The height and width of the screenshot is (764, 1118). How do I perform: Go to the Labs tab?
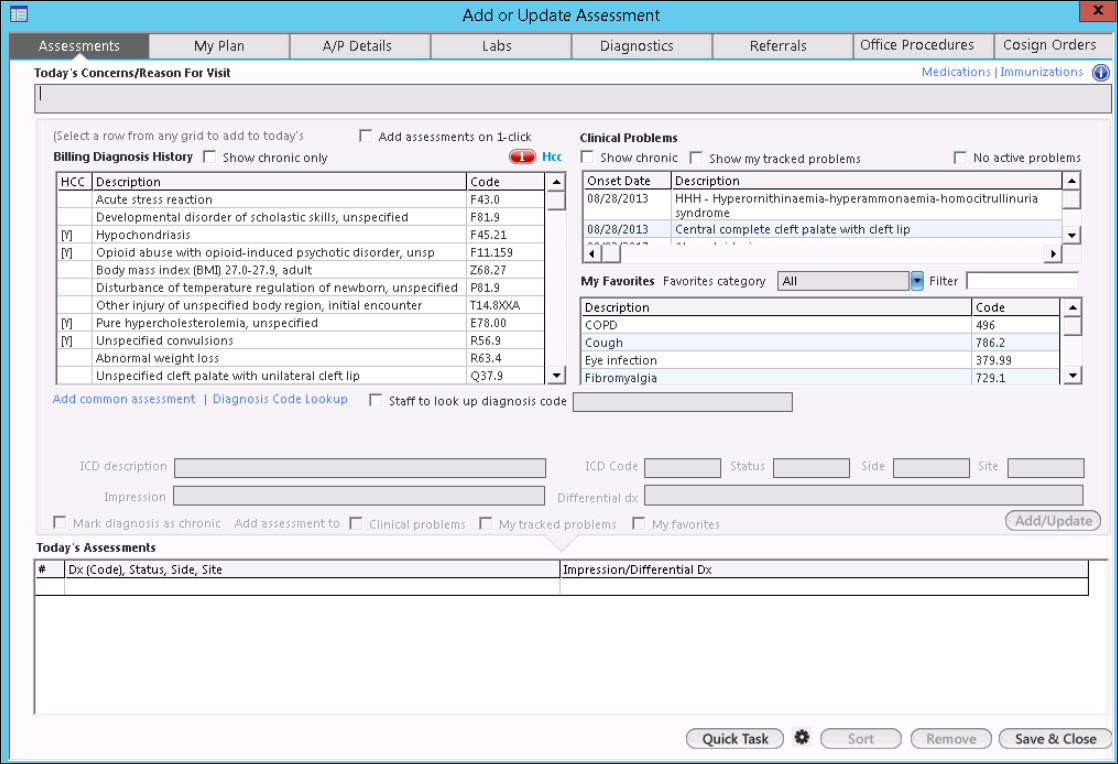click(x=497, y=46)
